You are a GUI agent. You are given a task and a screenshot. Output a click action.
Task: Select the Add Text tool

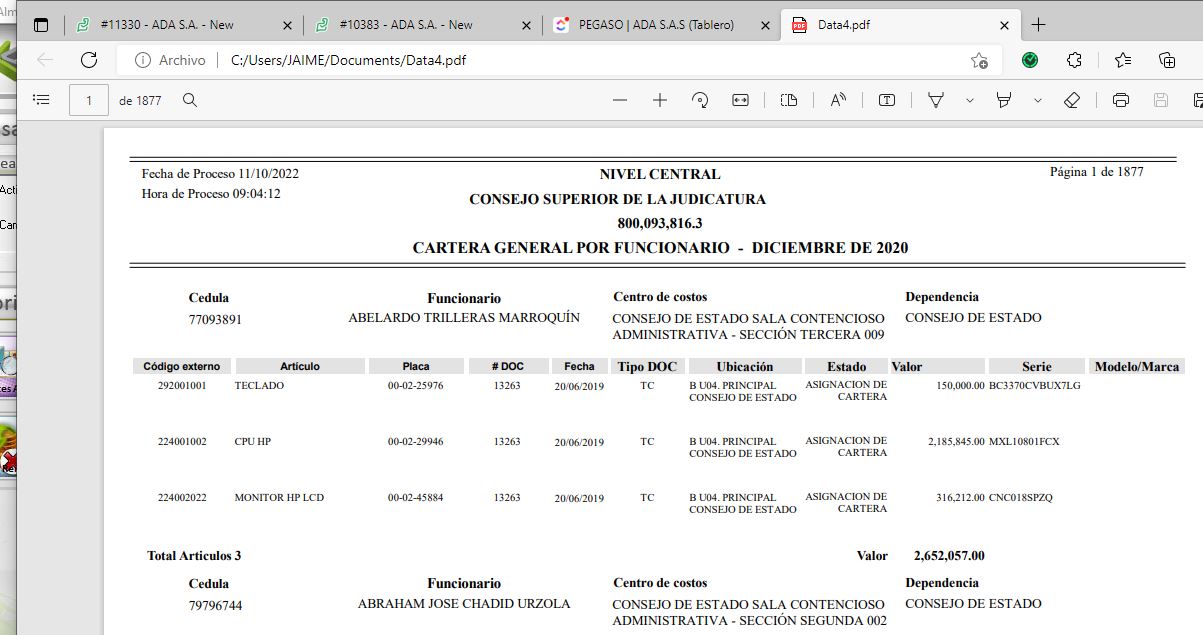point(887,100)
